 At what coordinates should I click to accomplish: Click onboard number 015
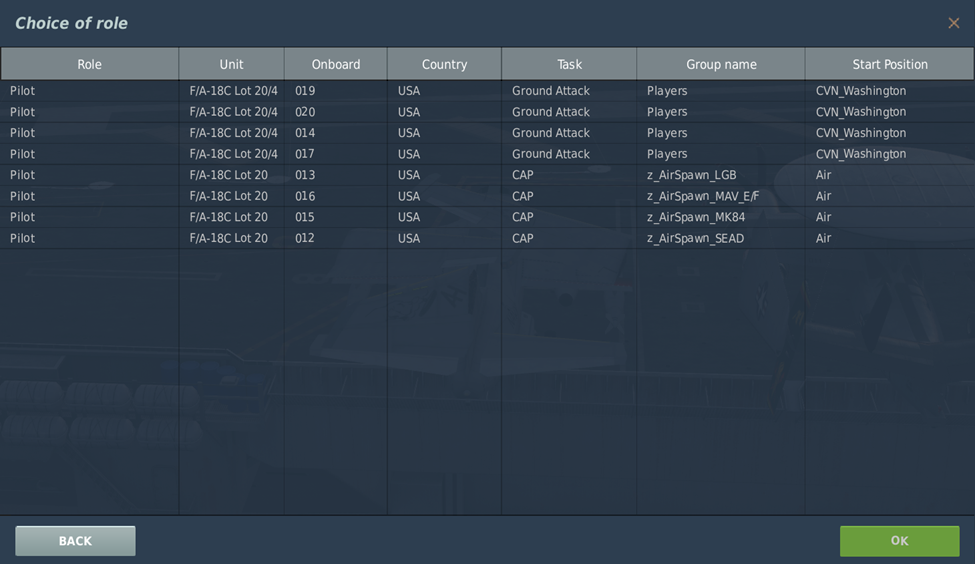[305, 217]
